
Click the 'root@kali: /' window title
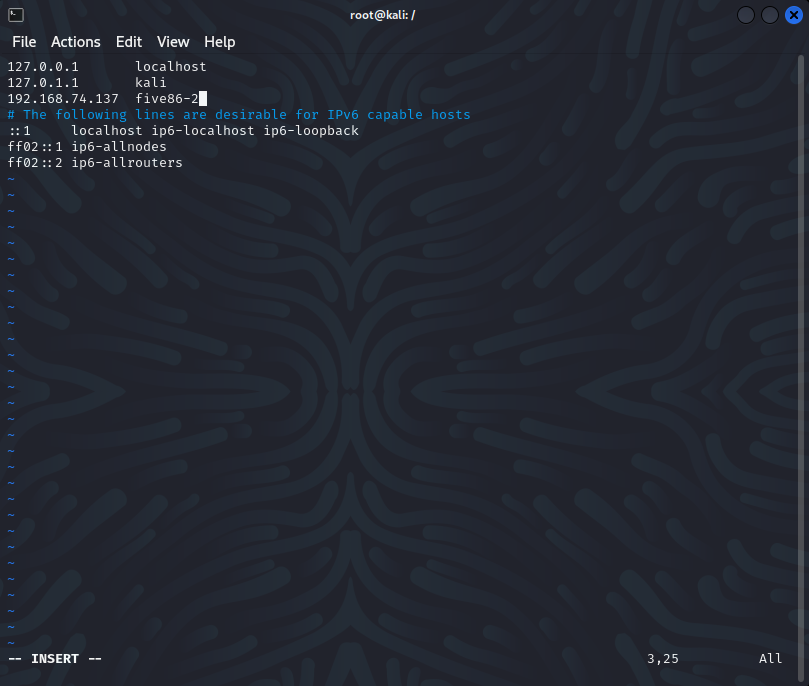pyautogui.click(x=382, y=15)
